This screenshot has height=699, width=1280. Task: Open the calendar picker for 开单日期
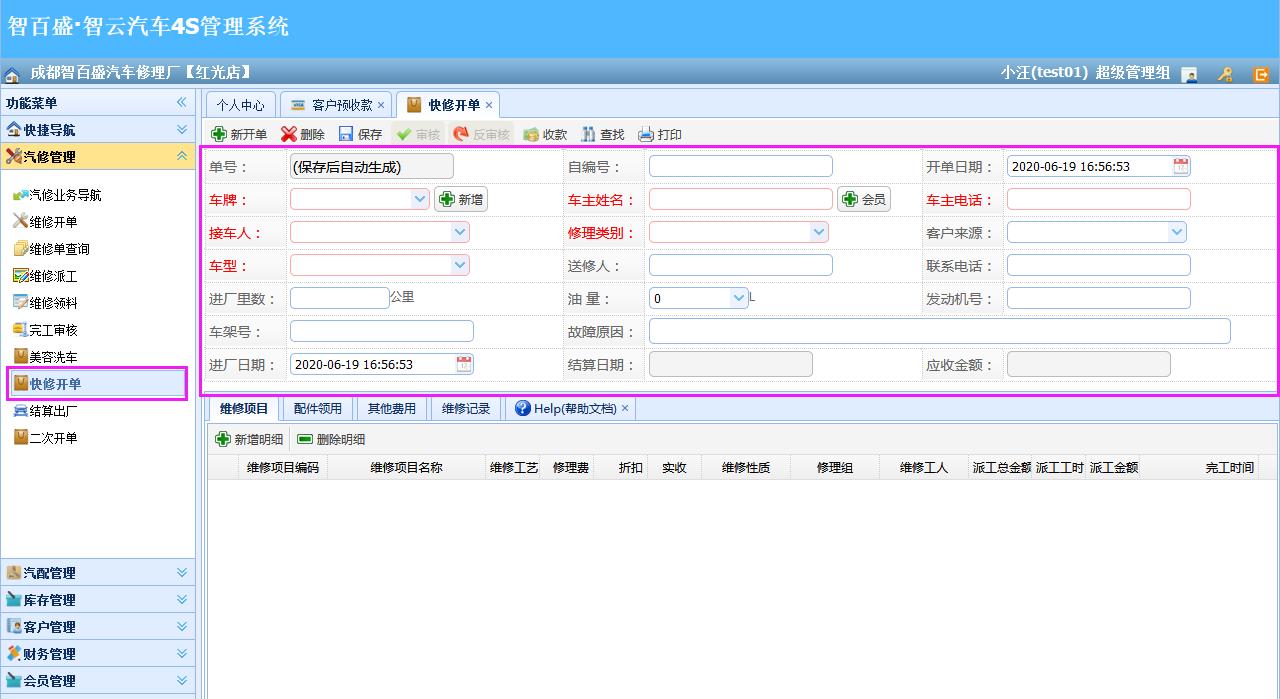1182,165
